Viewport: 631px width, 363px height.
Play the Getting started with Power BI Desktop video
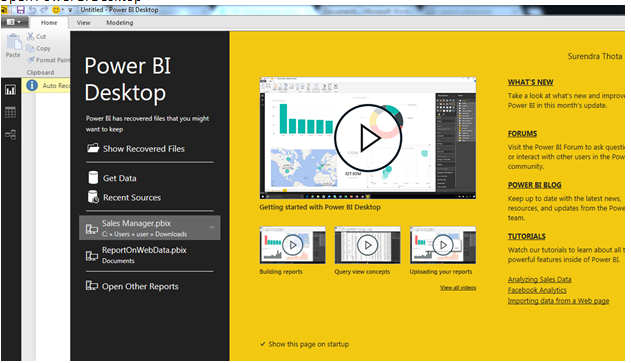coord(368,138)
